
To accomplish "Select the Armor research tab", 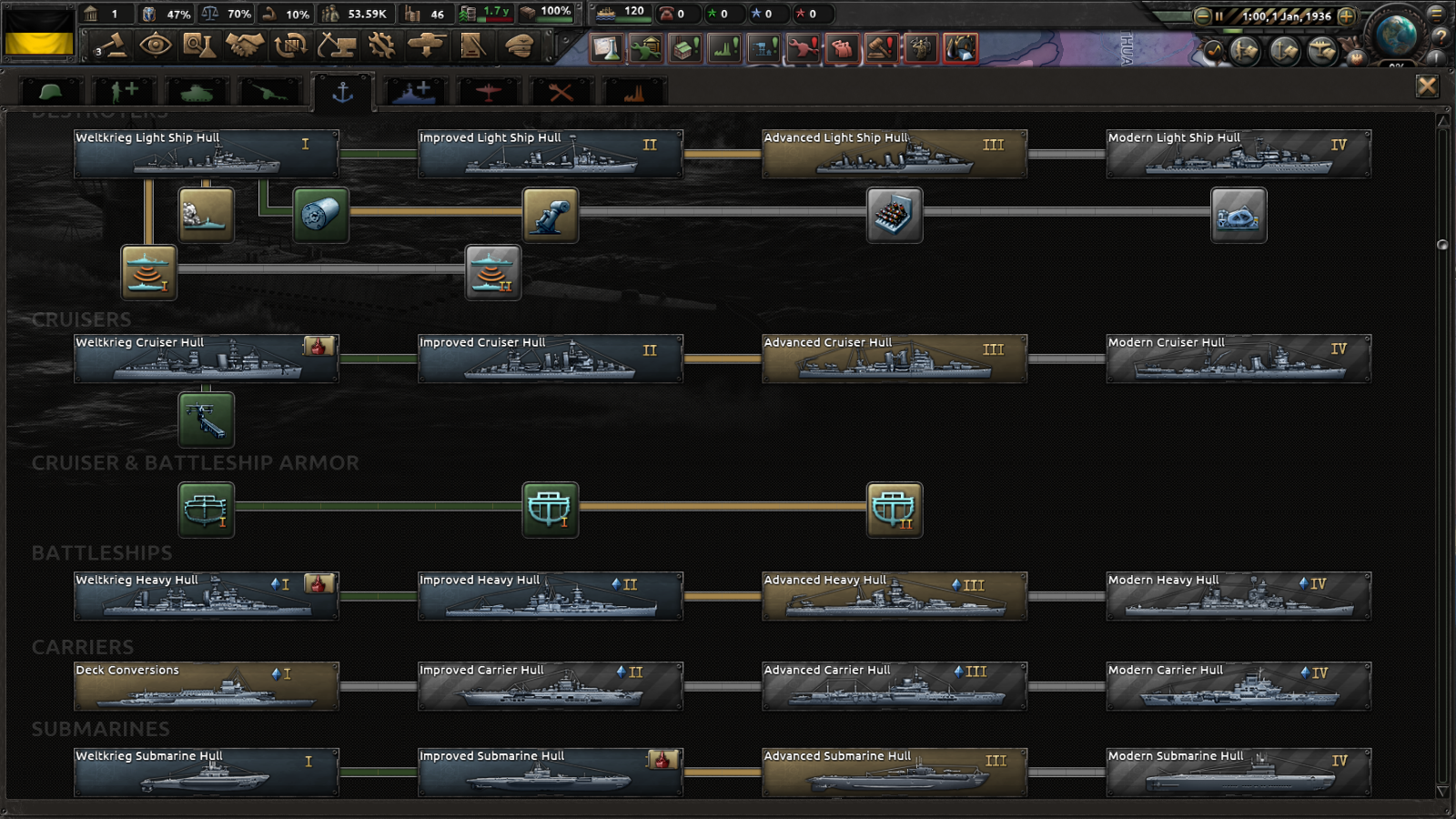I will (196, 91).
